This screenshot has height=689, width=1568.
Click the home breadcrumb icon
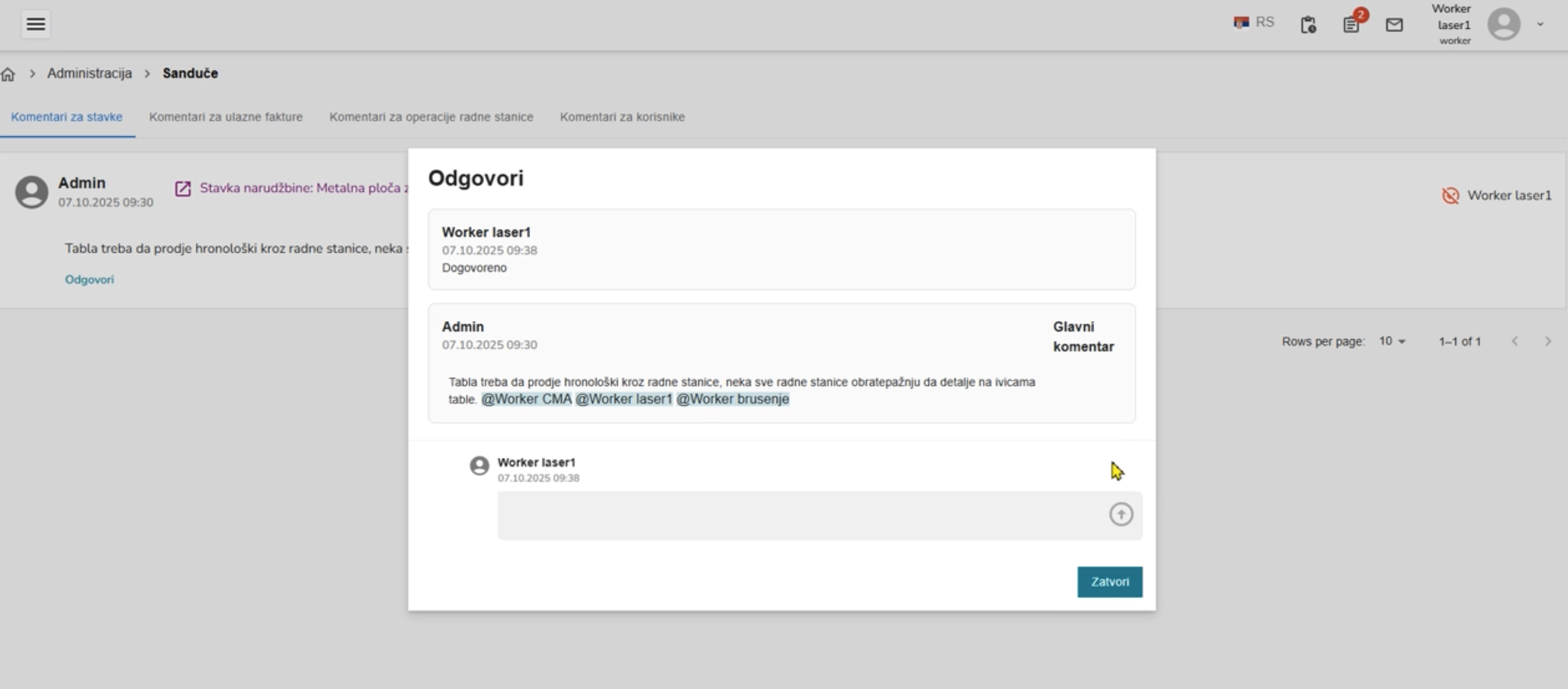pyautogui.click(x=9, y=74)
